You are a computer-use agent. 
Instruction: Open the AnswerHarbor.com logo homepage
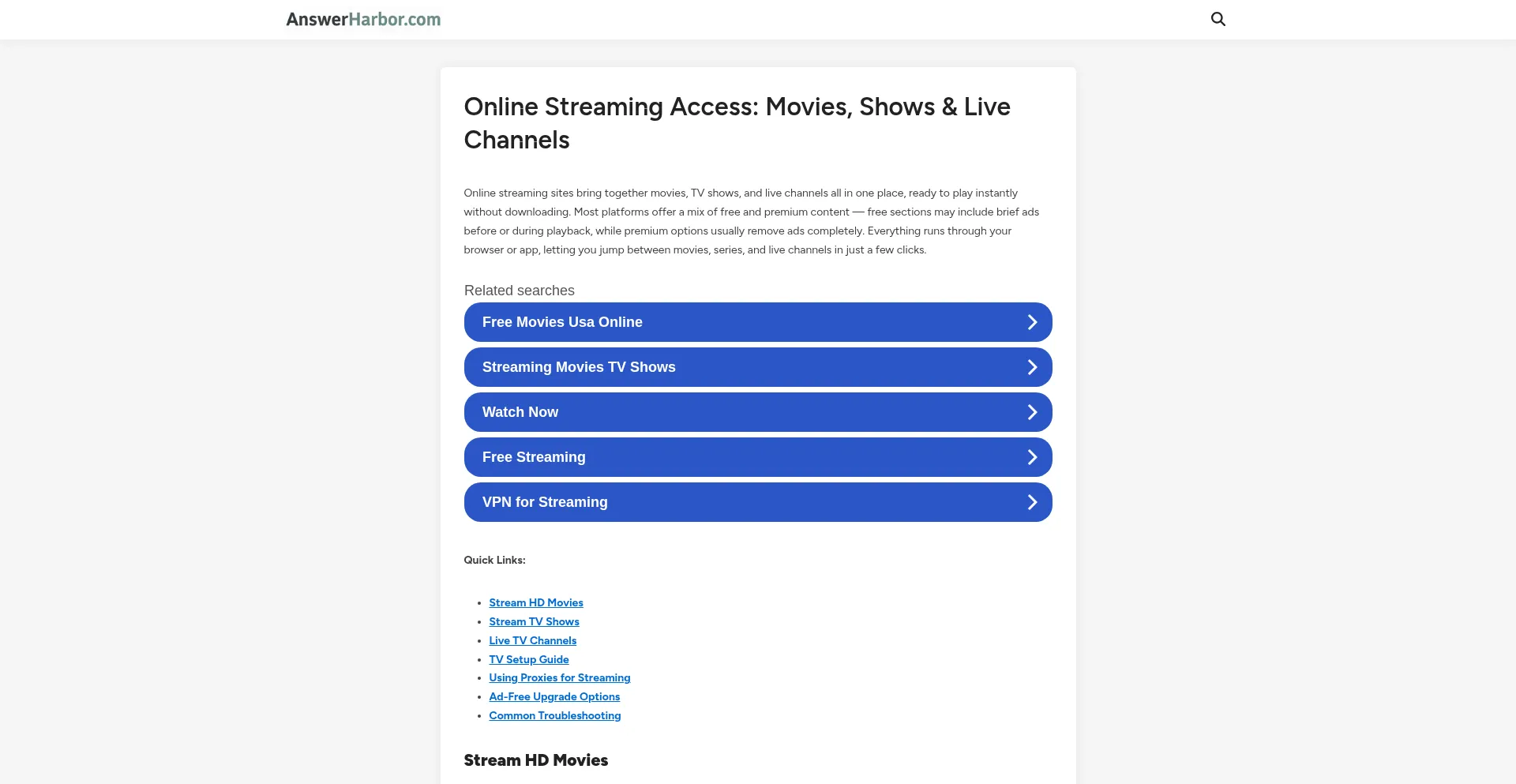(363, 20)
